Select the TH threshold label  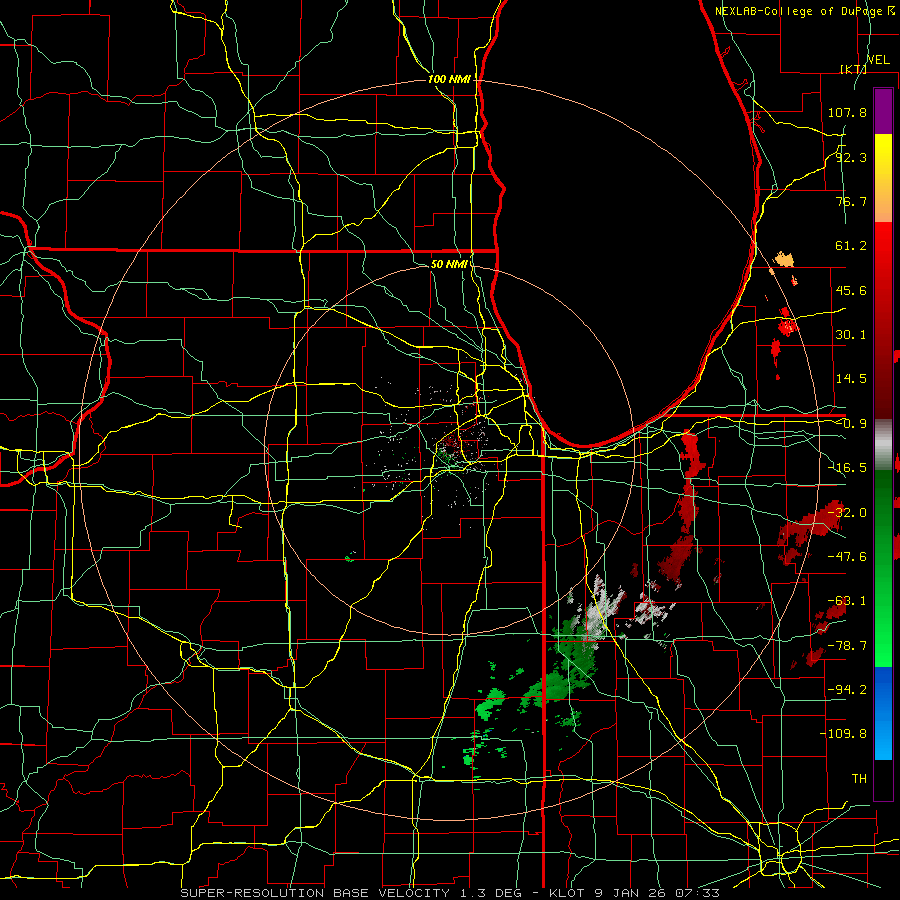pyautogui.click(x=859, y=779)
